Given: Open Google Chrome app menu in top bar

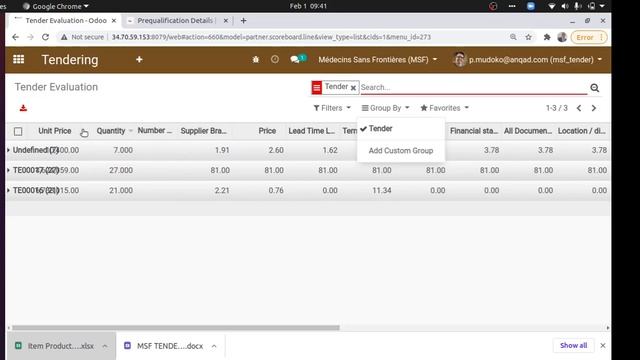Looking at the screenshot, I should pyautogui.click(x=56, y=6).
